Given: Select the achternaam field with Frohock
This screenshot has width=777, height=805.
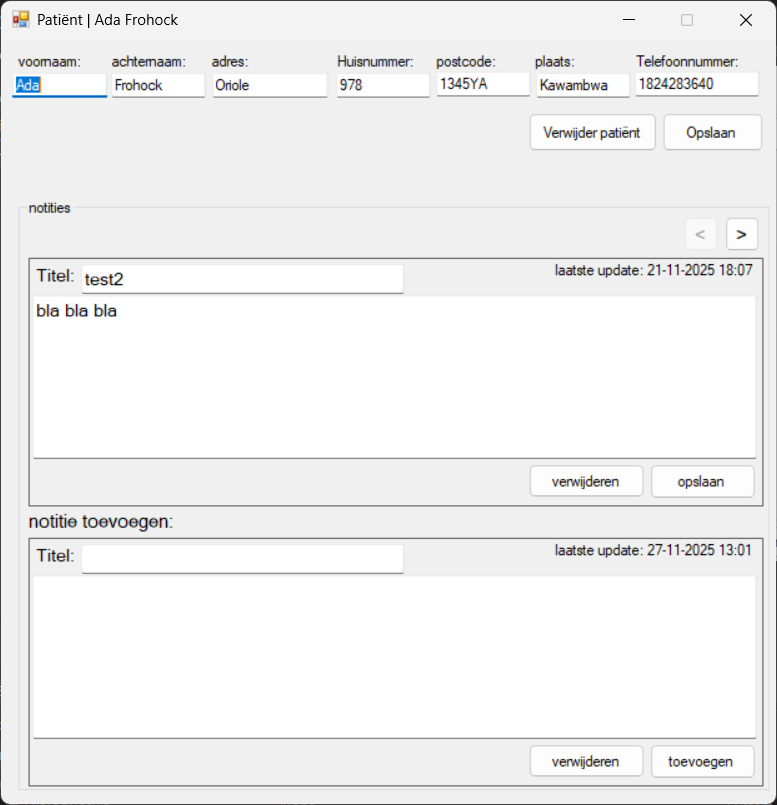Looking at the screenshot, I should 157,85.
